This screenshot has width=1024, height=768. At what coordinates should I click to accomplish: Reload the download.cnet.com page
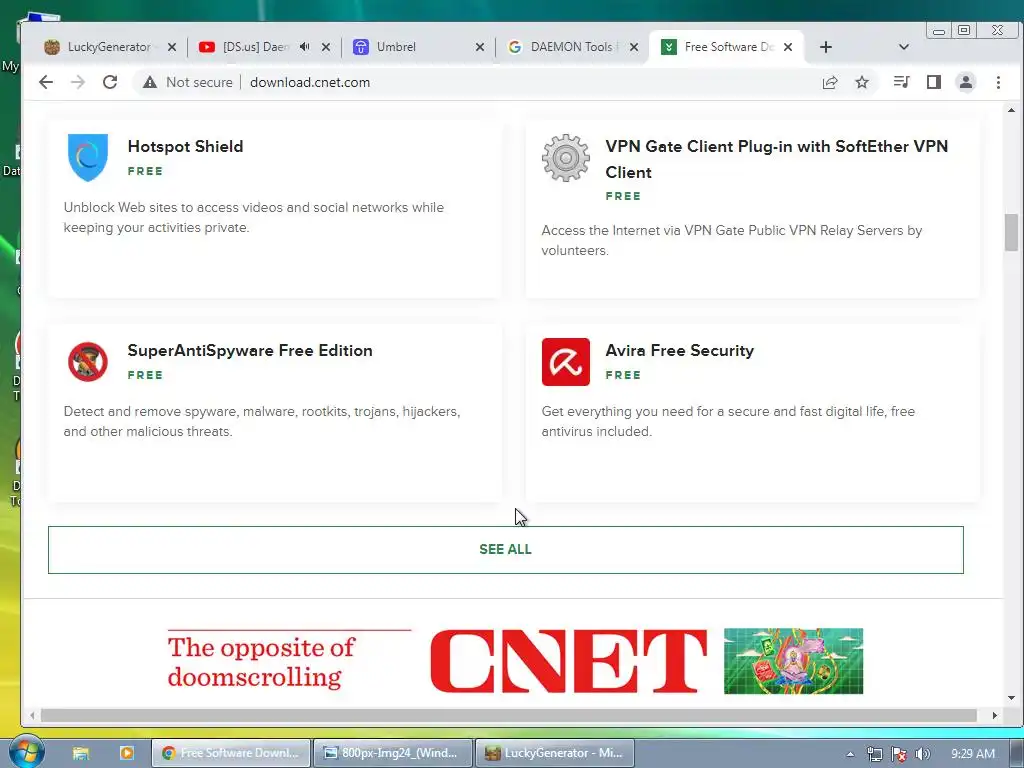(110, 82)
